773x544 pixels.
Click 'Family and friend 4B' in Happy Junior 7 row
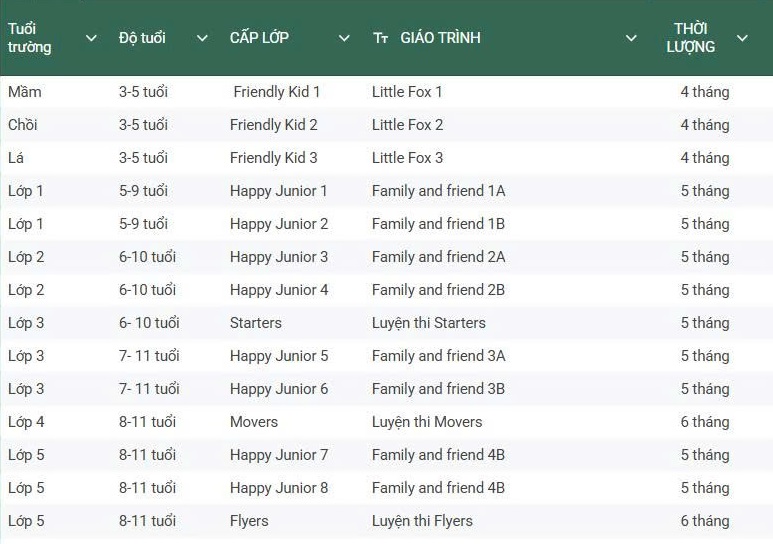coord(439,455)
